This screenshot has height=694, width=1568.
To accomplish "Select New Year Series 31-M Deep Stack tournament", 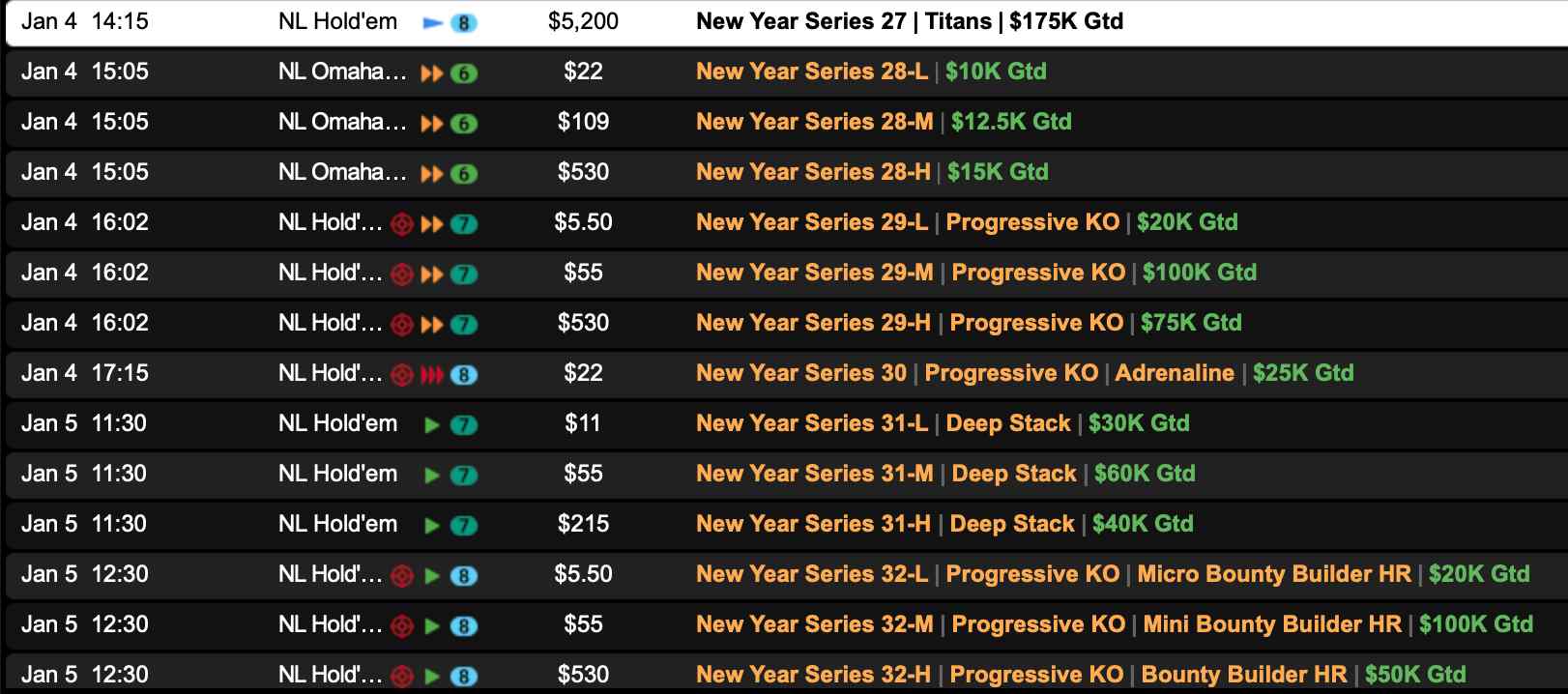I will (944, 474).
